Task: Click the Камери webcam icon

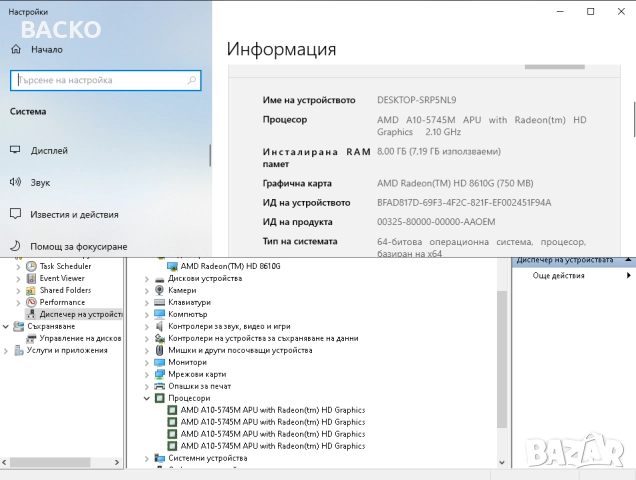Action: pyautogui.click(x=160, y=291)
